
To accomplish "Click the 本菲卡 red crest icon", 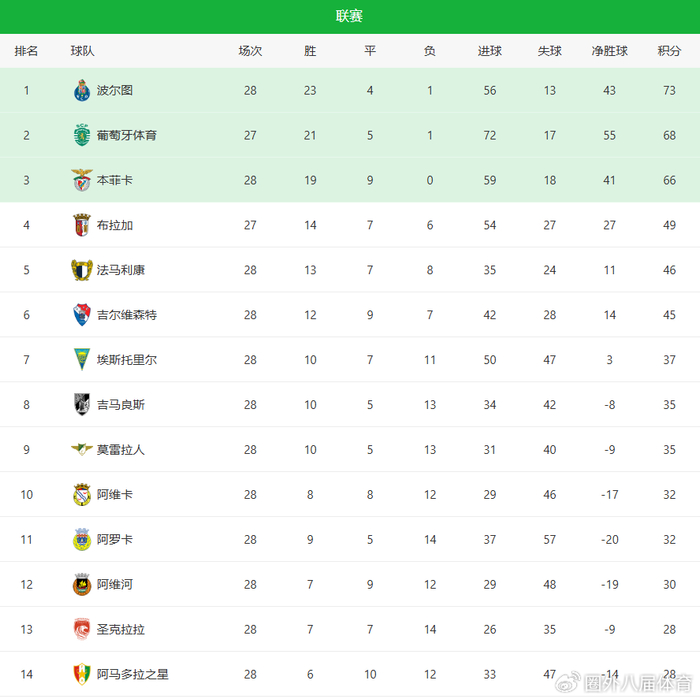I will (82, 180).
